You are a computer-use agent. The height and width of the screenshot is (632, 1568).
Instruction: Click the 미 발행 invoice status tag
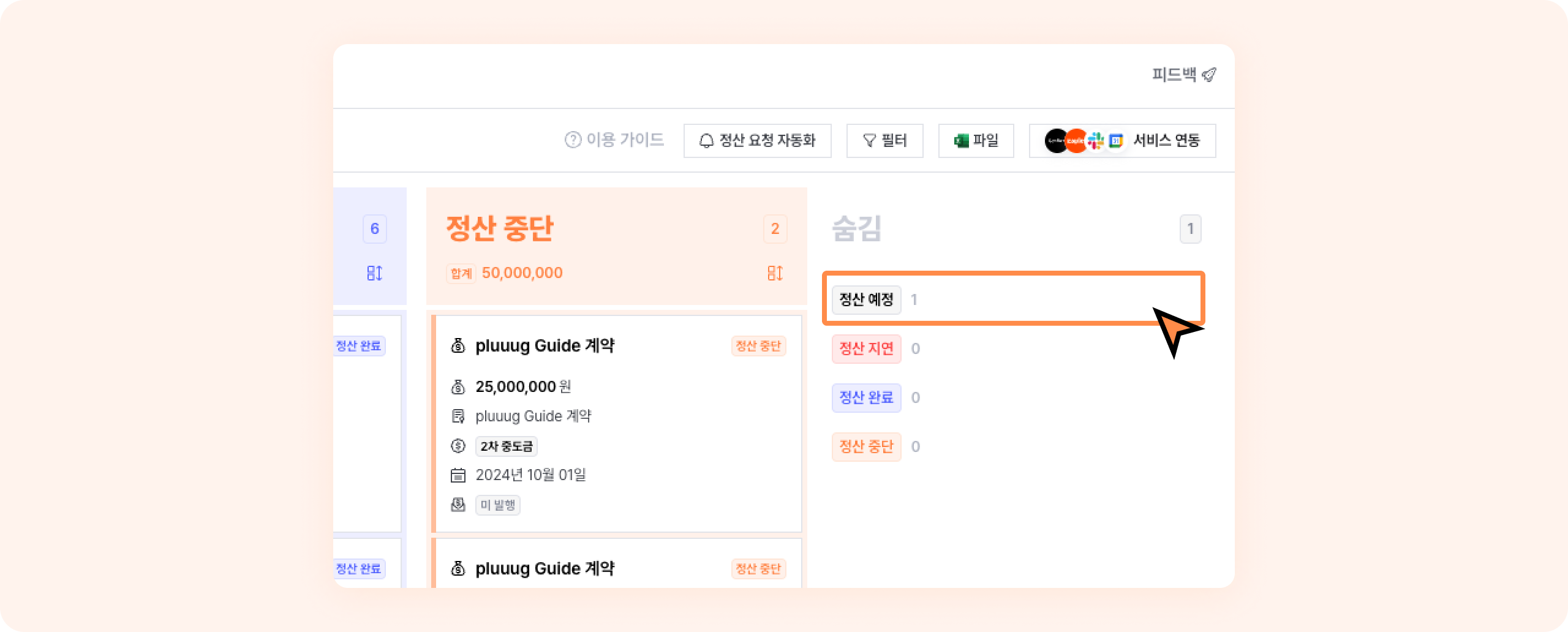coord(497,505)
